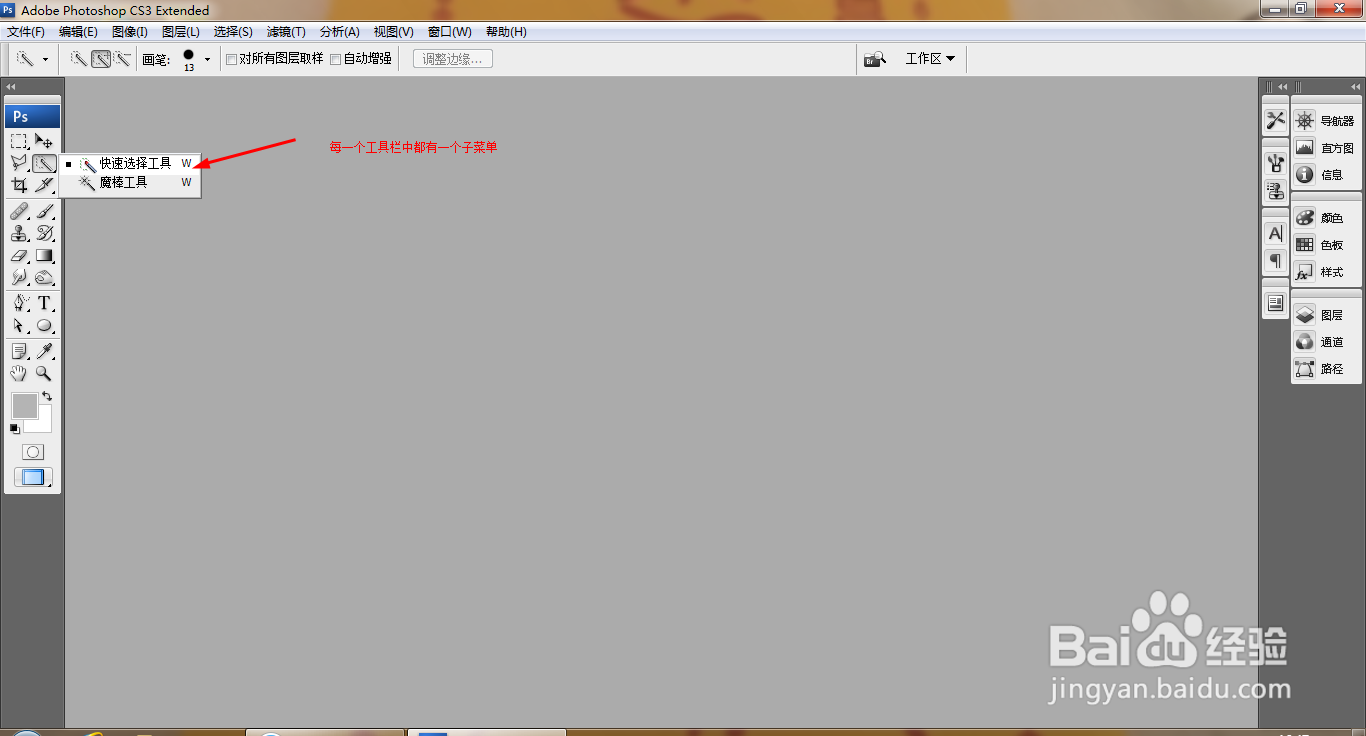Swap foreground and background colors
The image size is (1366, 736).
[x=47, y=397]
